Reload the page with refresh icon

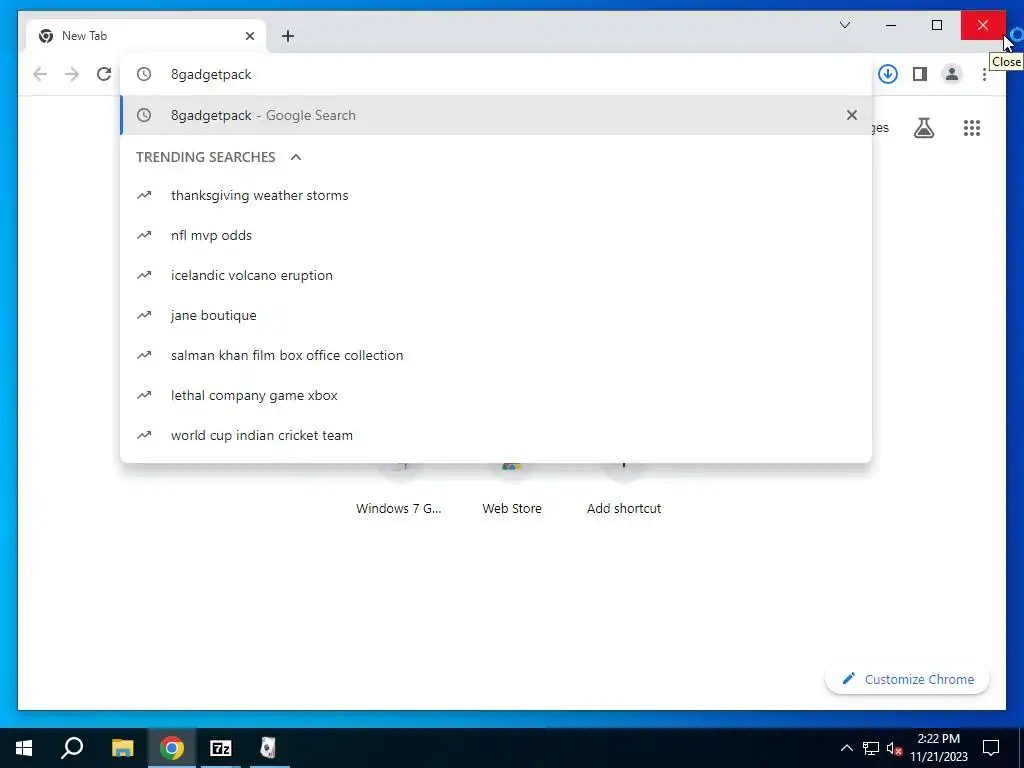point(104,74)
